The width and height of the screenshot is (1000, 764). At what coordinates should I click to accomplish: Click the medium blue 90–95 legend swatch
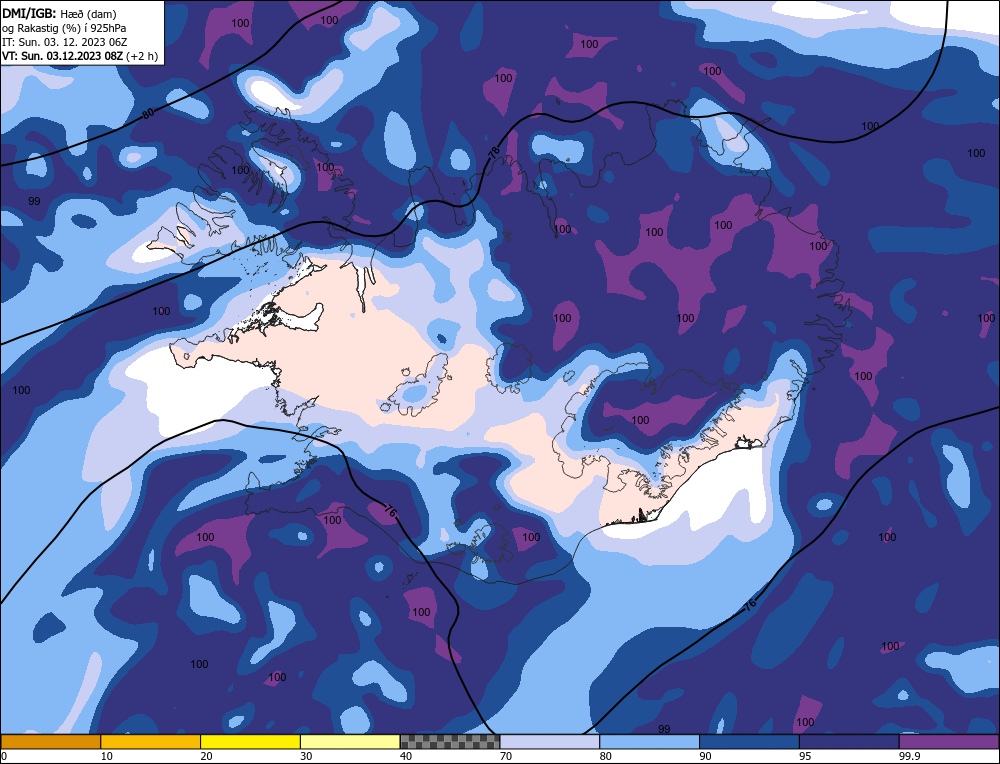[749, 741]
